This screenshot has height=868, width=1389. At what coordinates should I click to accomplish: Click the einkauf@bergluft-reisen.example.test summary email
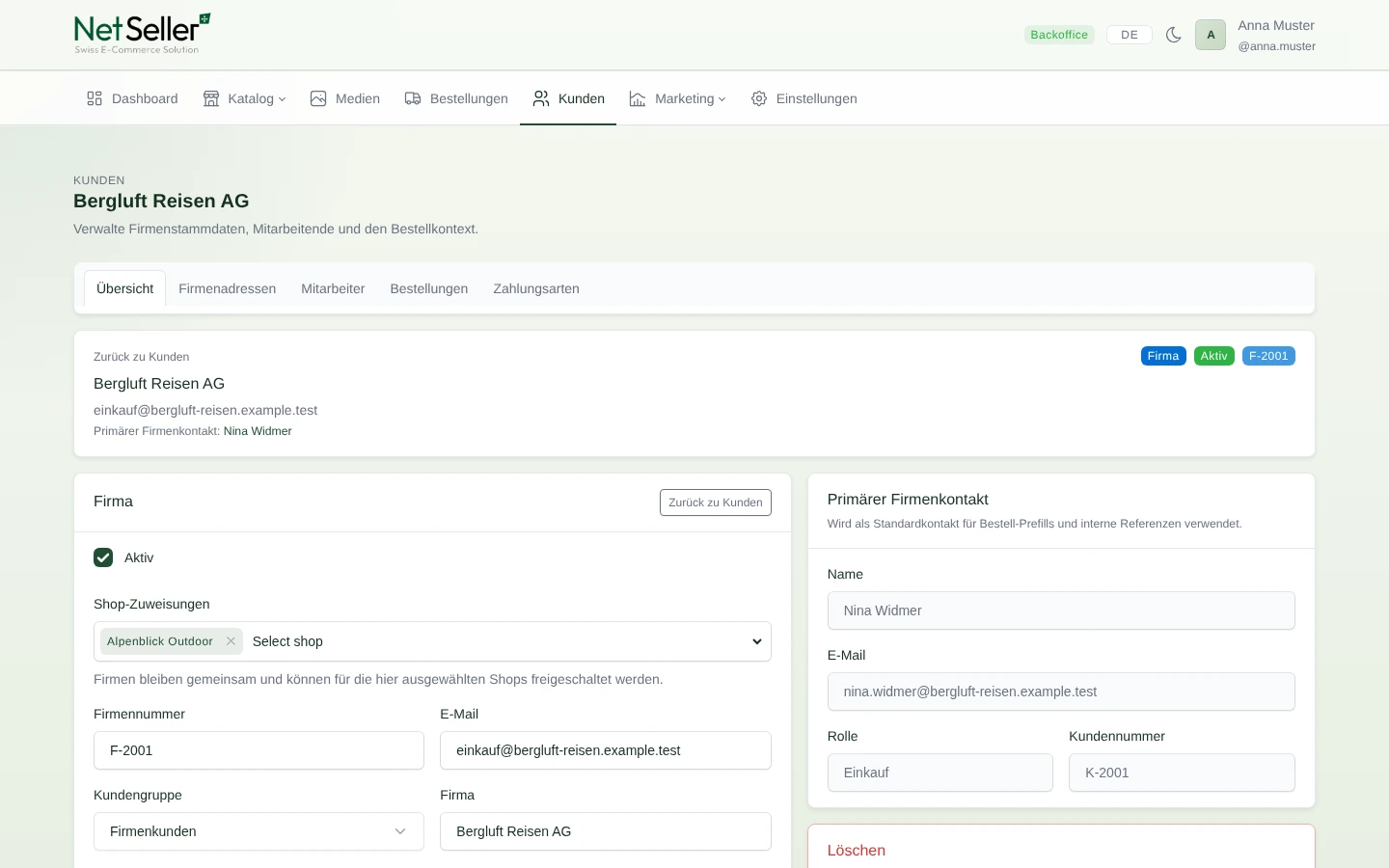pyautogui.click(x=205, y=410)
